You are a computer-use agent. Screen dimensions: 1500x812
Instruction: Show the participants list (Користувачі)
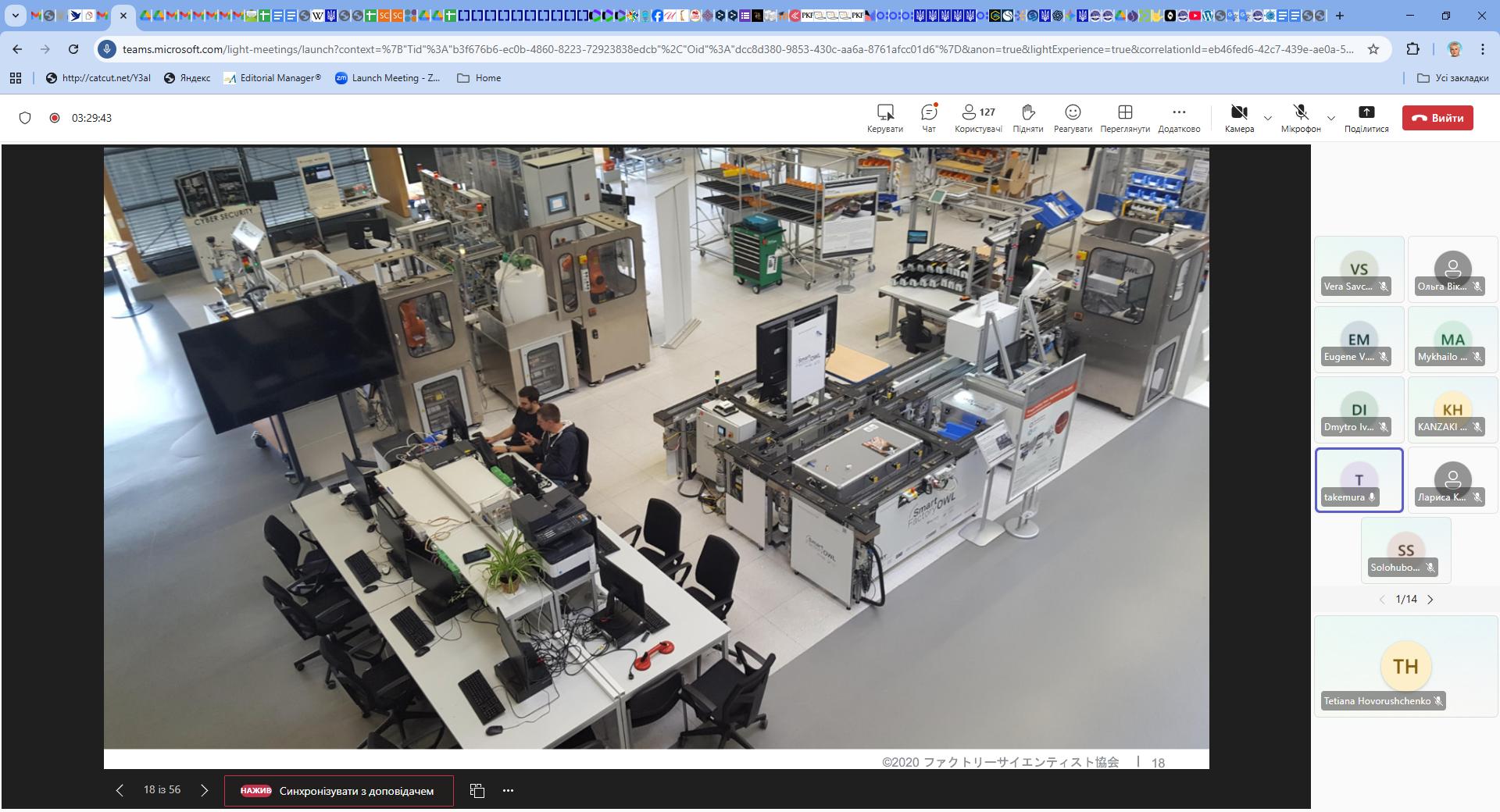click(x=977, y=118)
